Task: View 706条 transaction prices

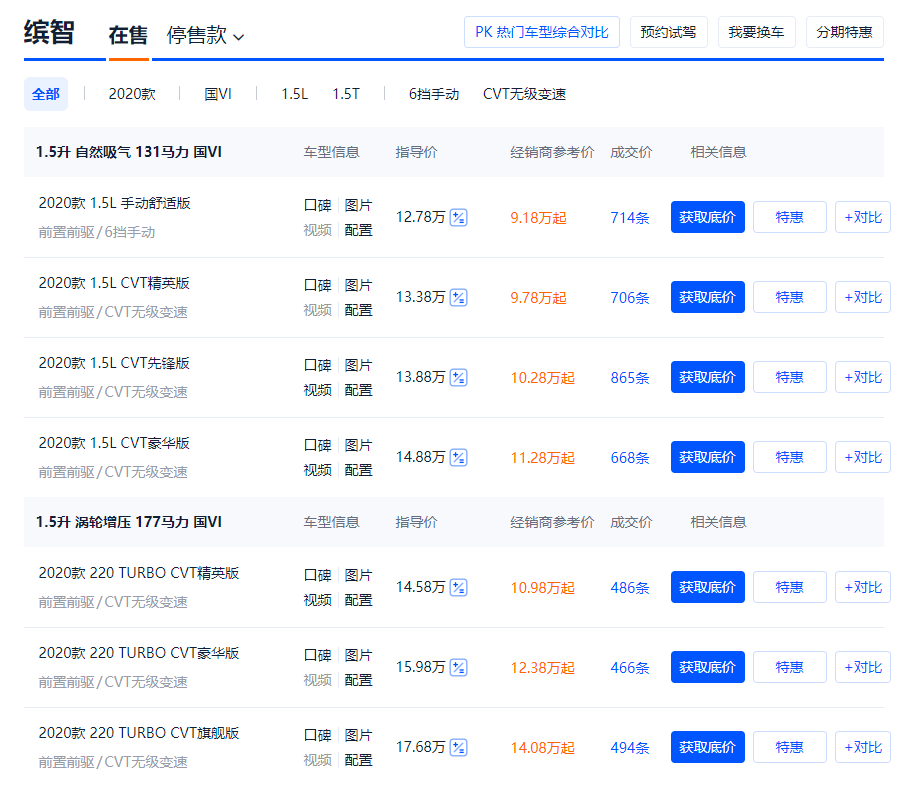Action: 630,298
